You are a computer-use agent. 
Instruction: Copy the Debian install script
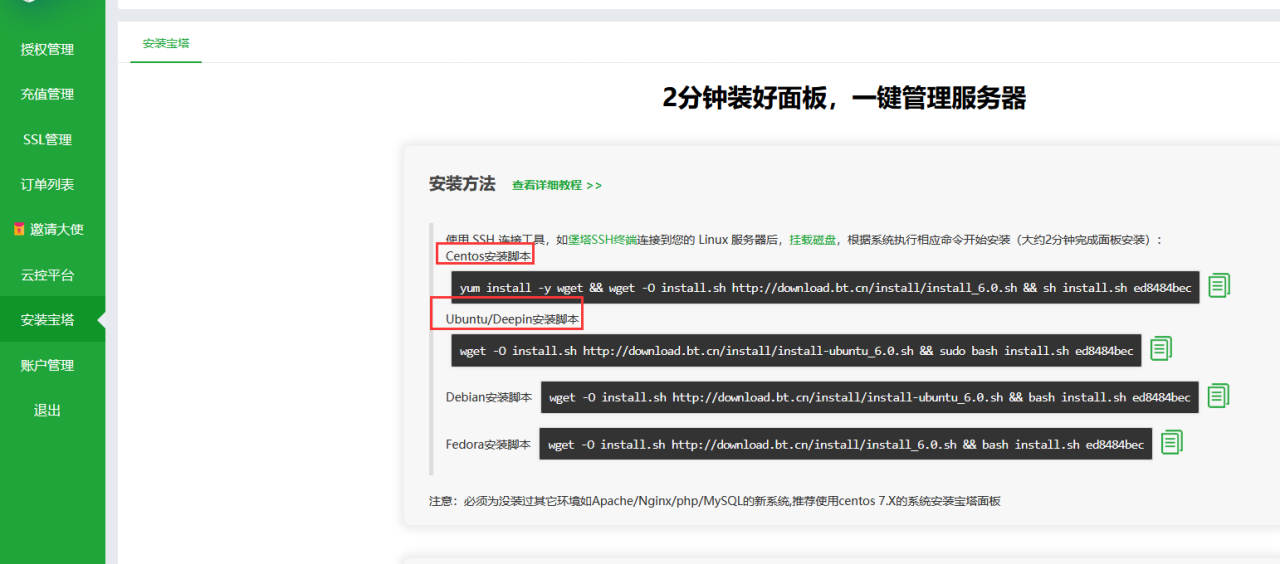[x=1218, y=396]
